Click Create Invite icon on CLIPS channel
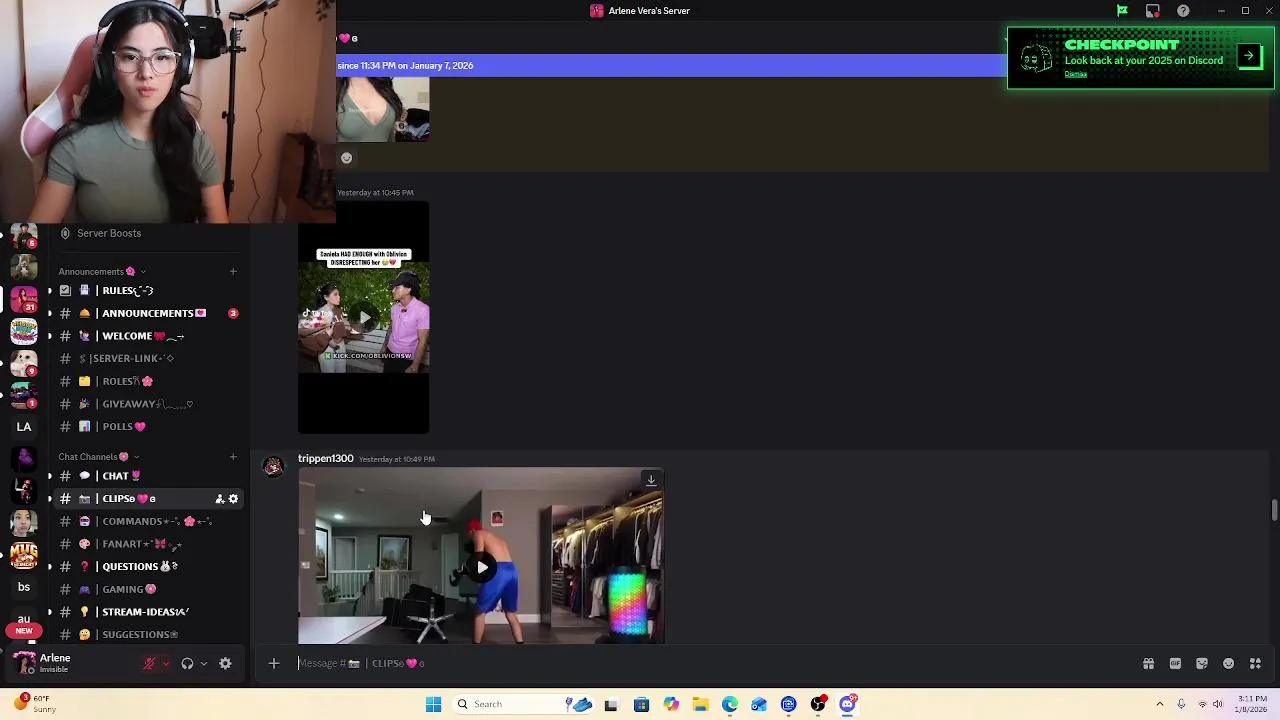 pyautogui.click(x=219, y=499)
